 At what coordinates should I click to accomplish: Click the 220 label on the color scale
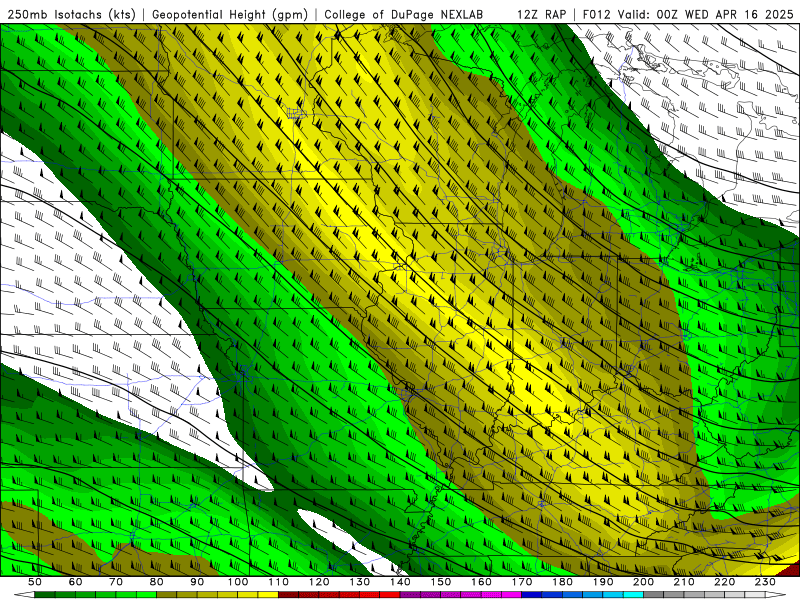pos(725,582)
